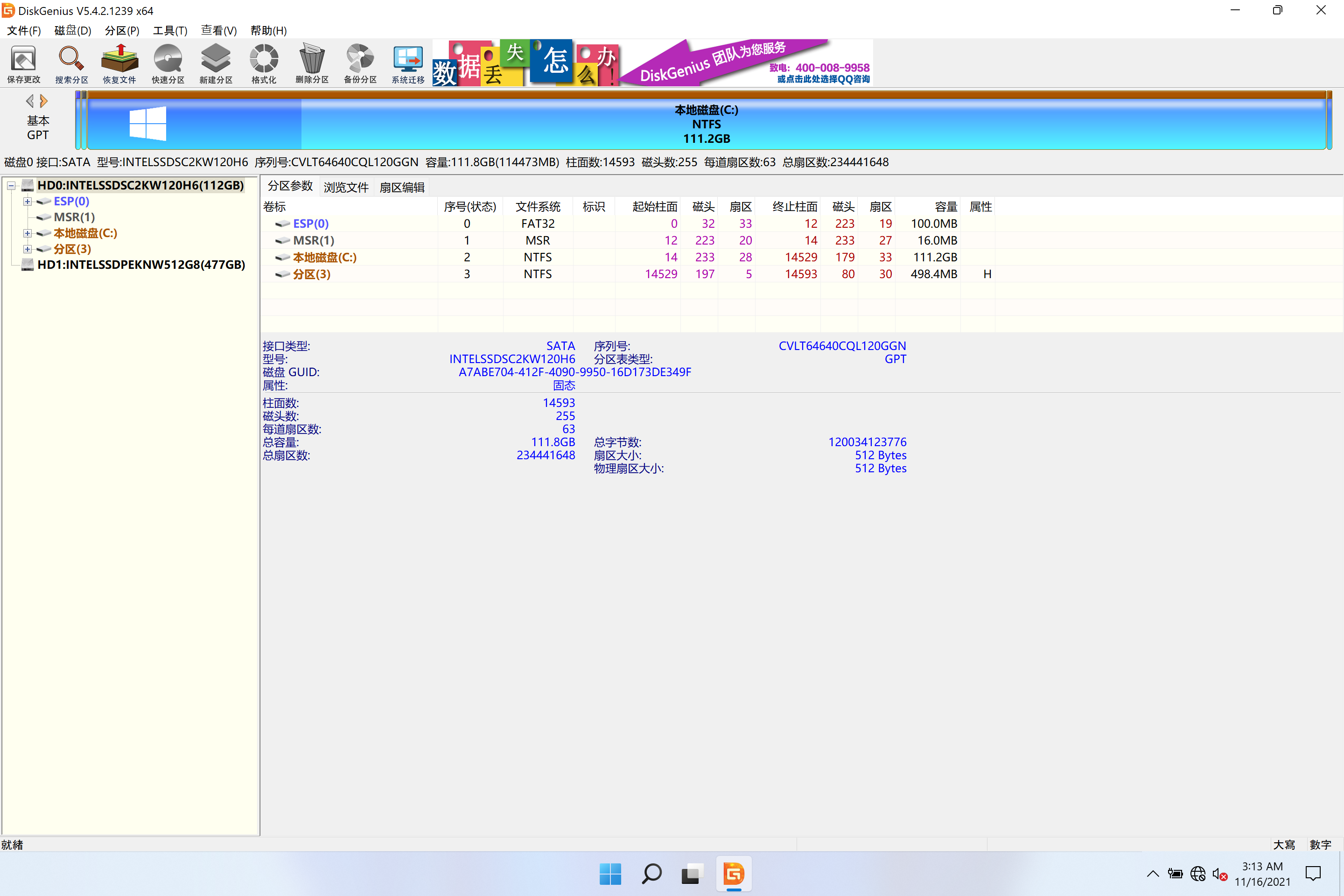Open the 帮助(H) menu
1344x896 pixels.
(268, 30)
